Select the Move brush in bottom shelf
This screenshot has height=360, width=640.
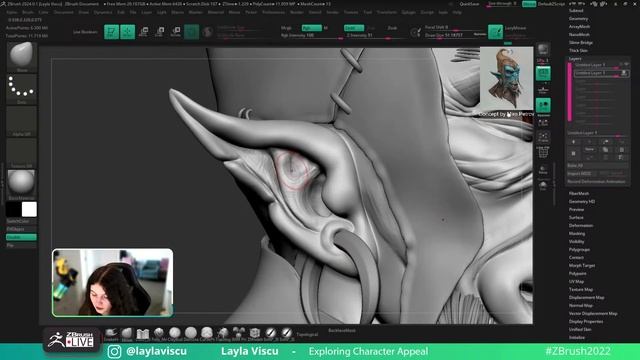click(x=127, y=334)
